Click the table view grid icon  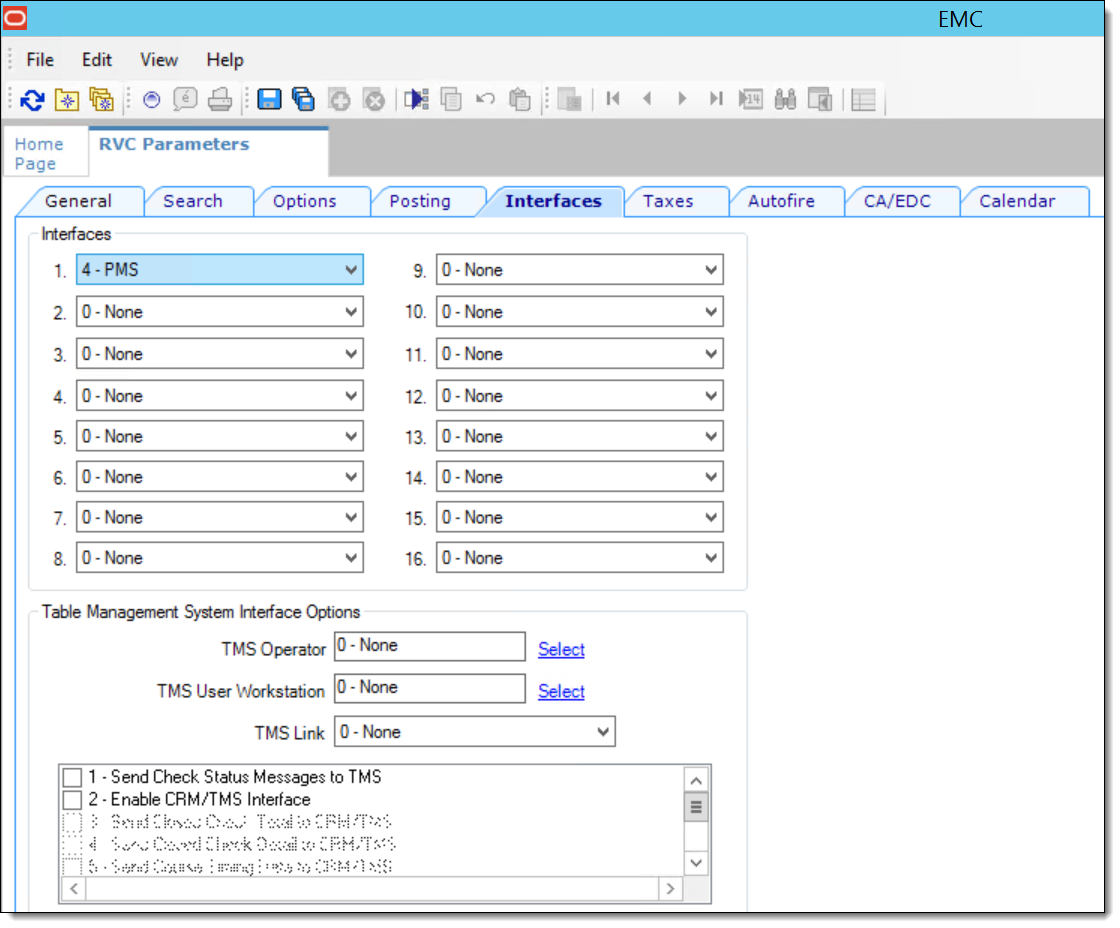point(864,100)
